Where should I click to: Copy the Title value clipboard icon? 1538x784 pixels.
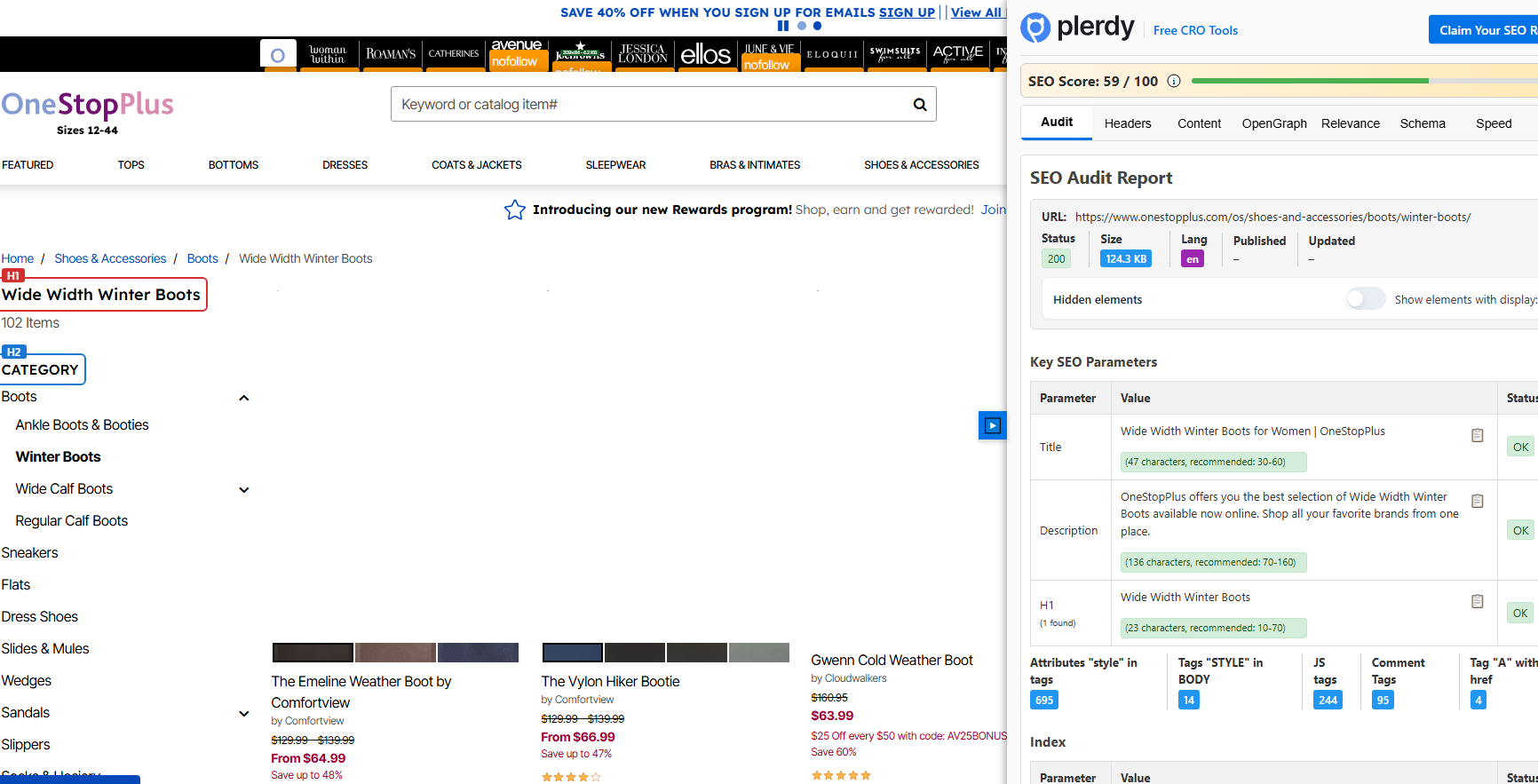pyautogui.click(x=1478, y=435)
